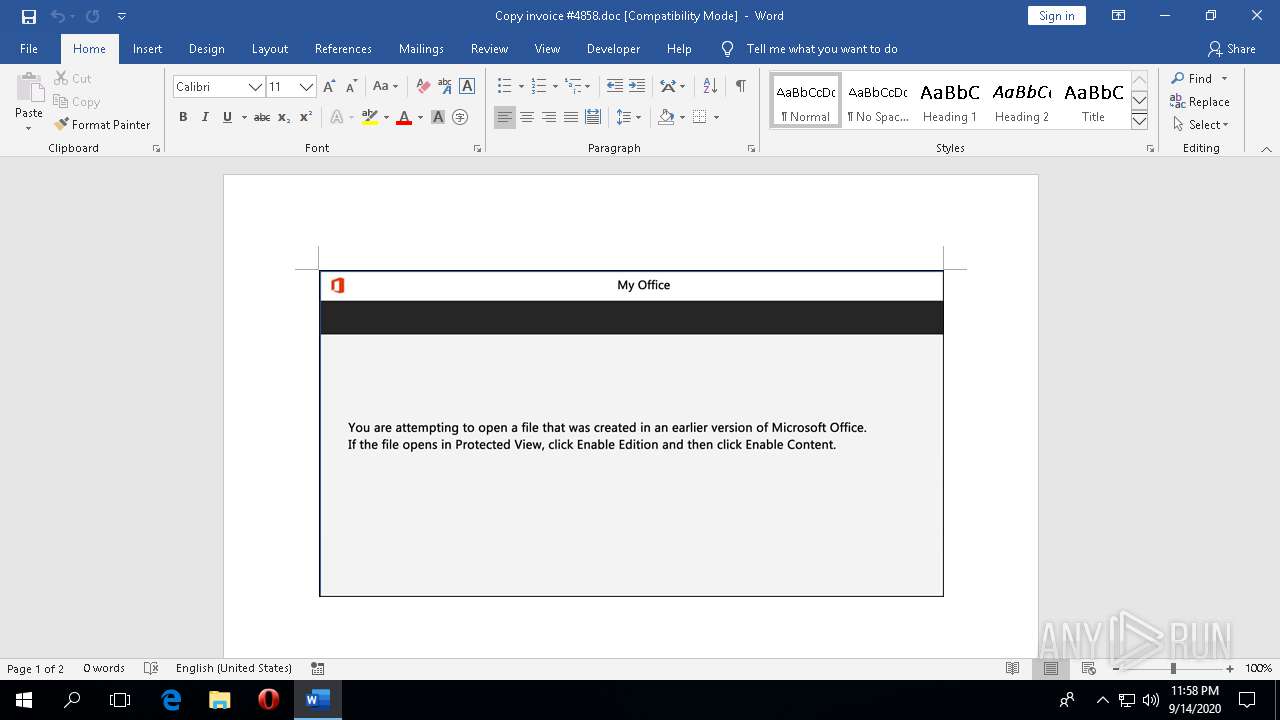Screen dimensions: 1280x720
Task: Toggle Bold formatting
Action: 183,117
